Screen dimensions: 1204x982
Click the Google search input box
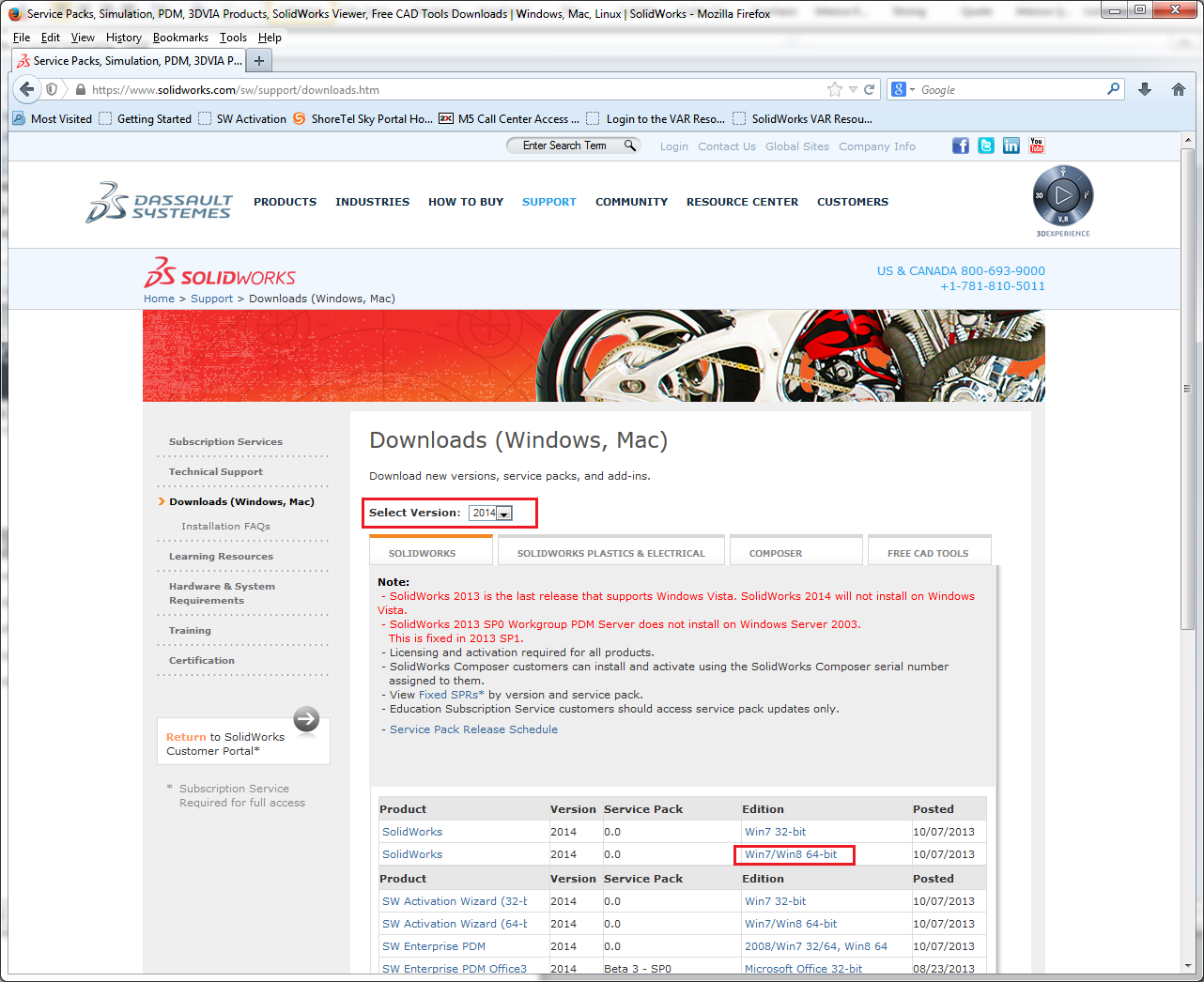(1011, 90)
